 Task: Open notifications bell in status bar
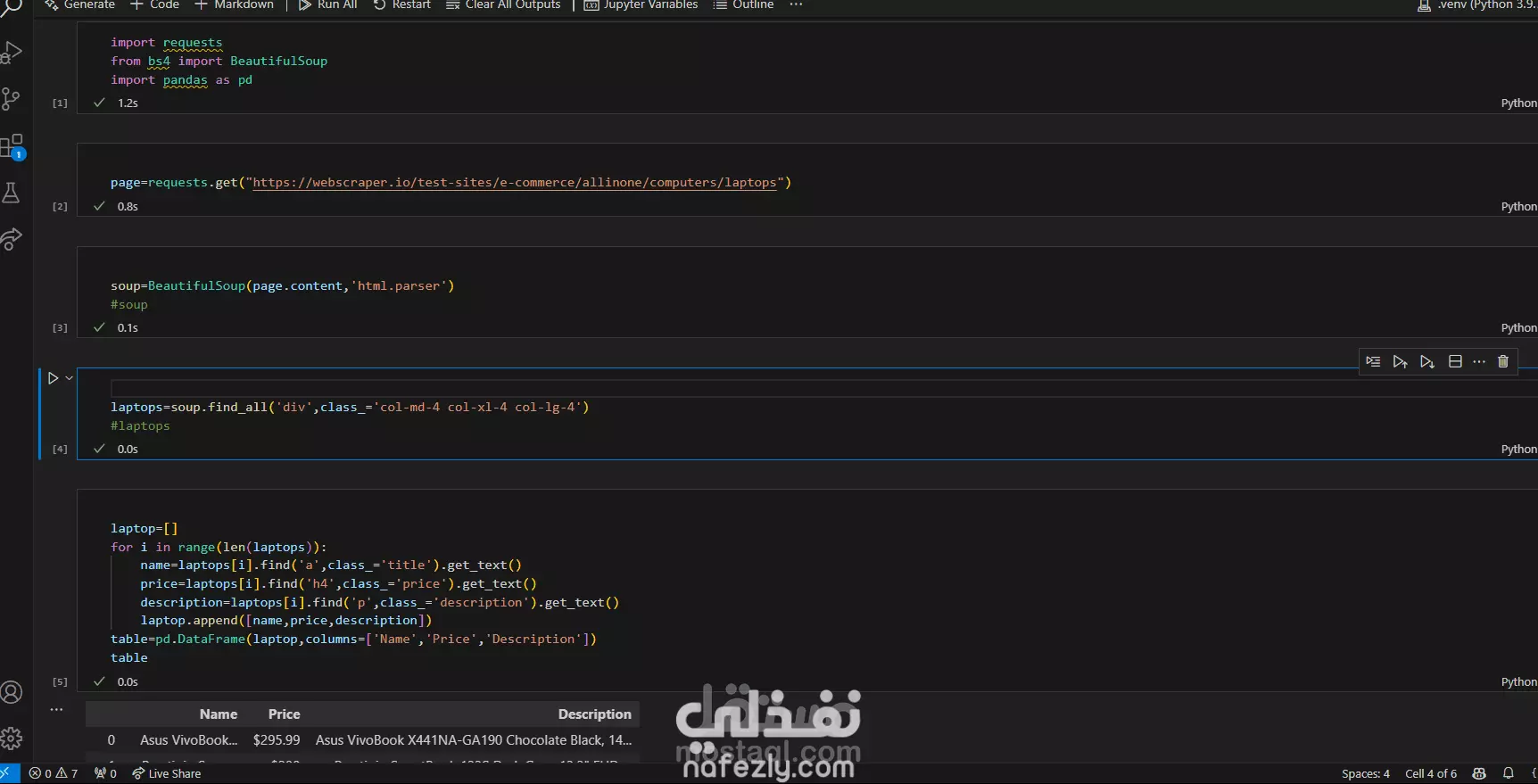pos(1509,773)
